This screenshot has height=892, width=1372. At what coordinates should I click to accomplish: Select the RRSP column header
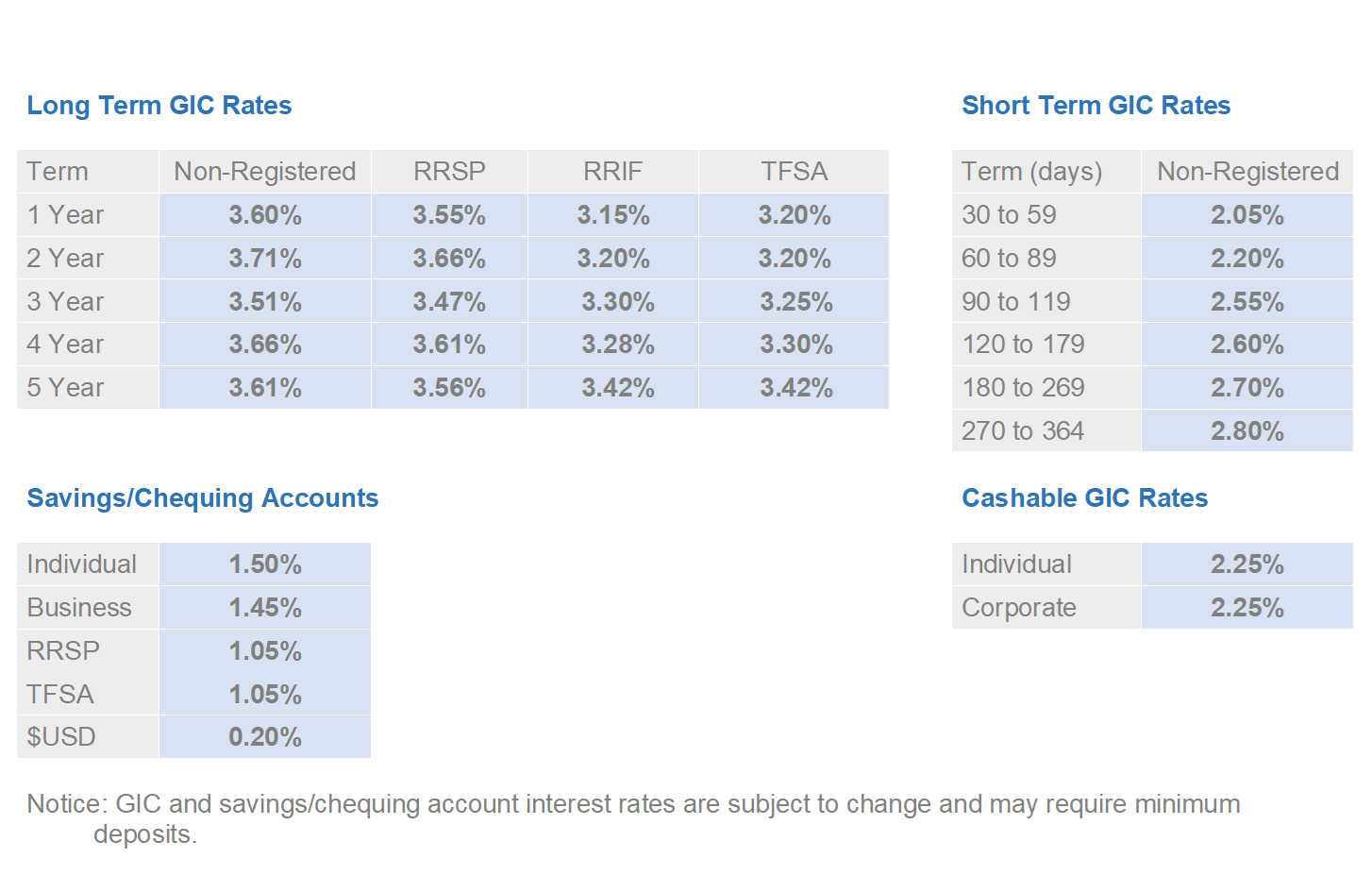pos(449,172)
